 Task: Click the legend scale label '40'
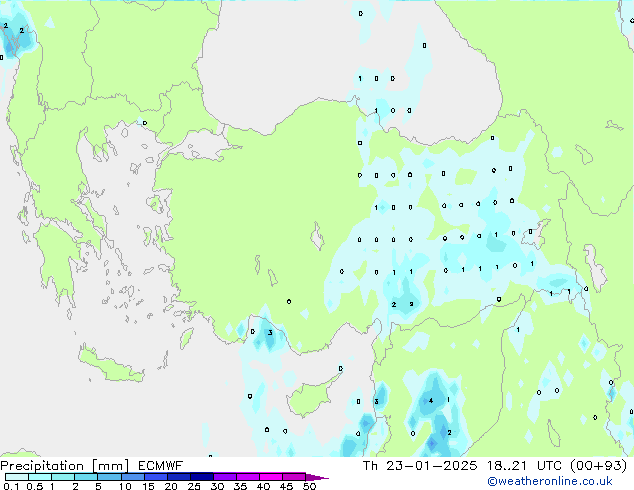pyautogui.click(x=263, y=486)
